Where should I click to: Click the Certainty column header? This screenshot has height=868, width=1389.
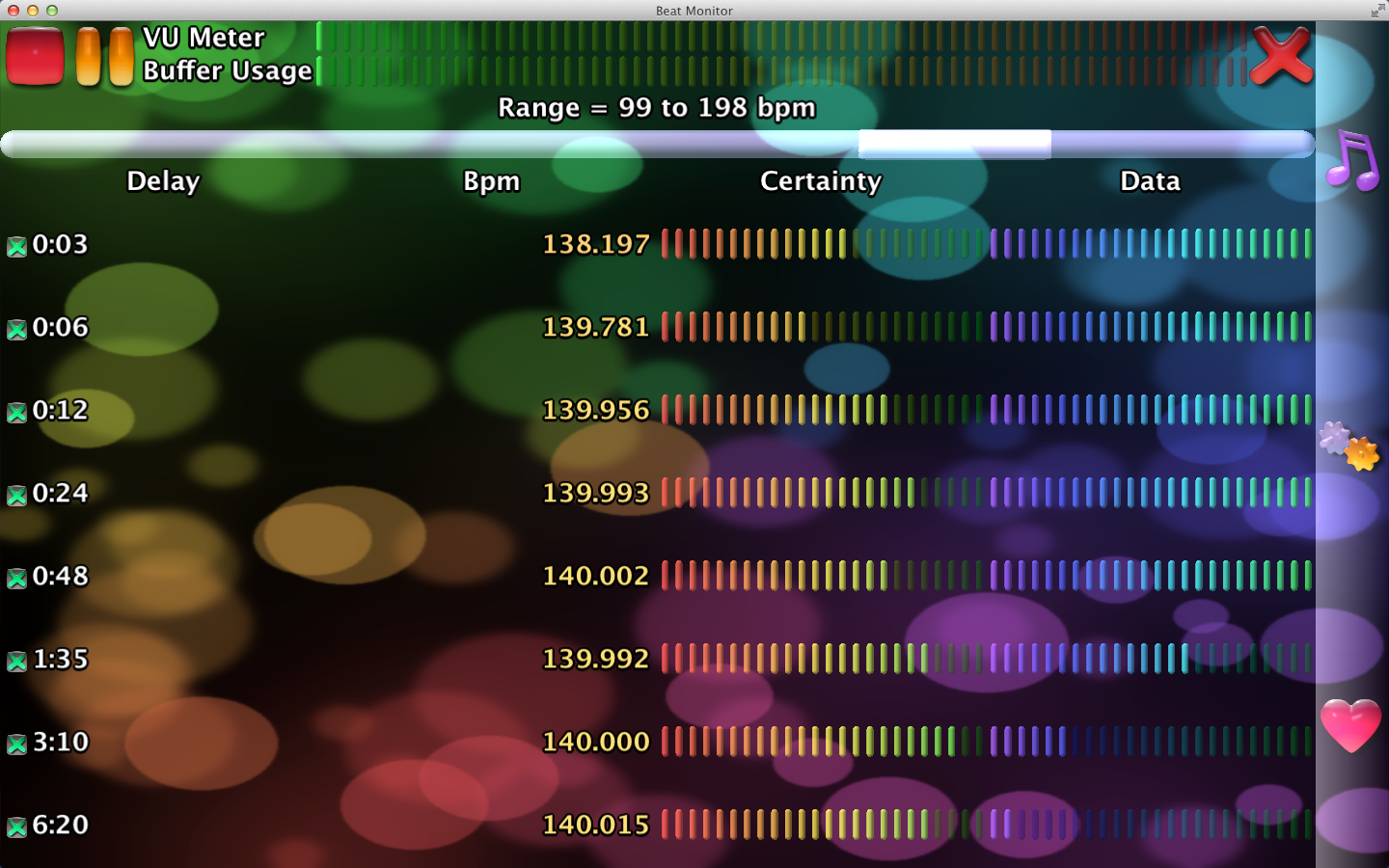(821, 181)
